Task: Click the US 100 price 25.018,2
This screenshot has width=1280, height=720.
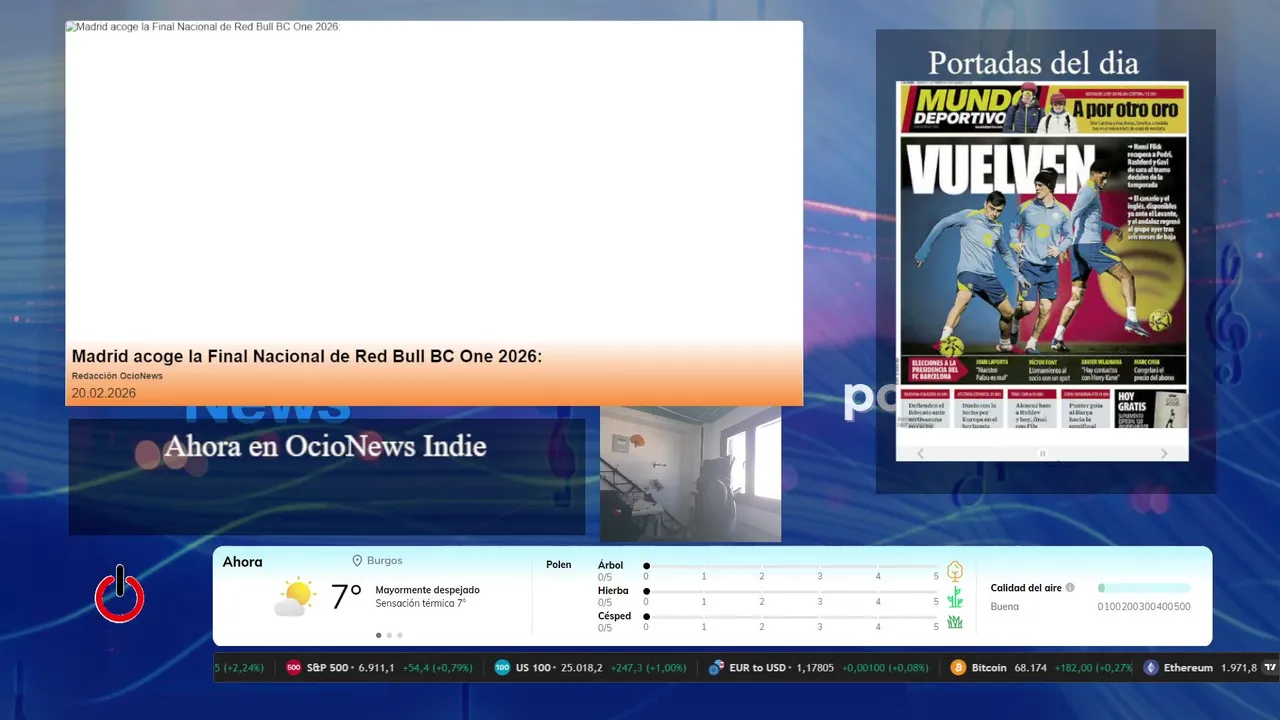Action: tap(582, 668)
